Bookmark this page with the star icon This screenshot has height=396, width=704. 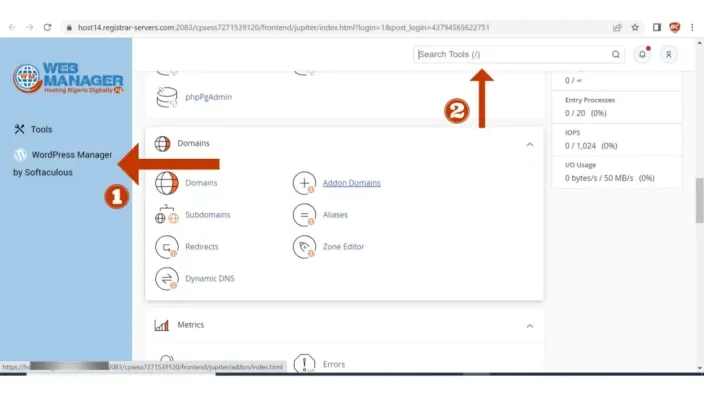tap(635, 27)
